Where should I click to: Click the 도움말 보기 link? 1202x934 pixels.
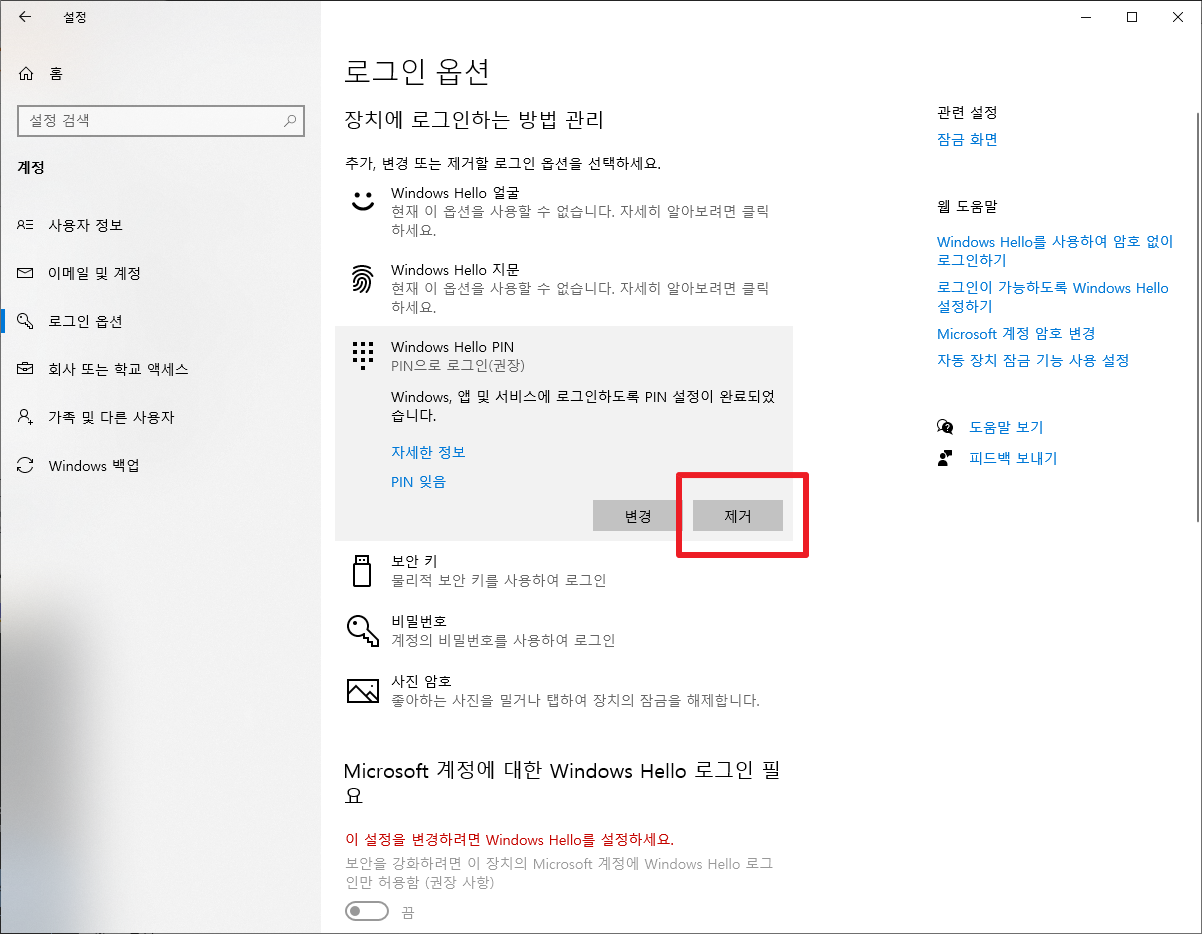(x=1006, y=427)
